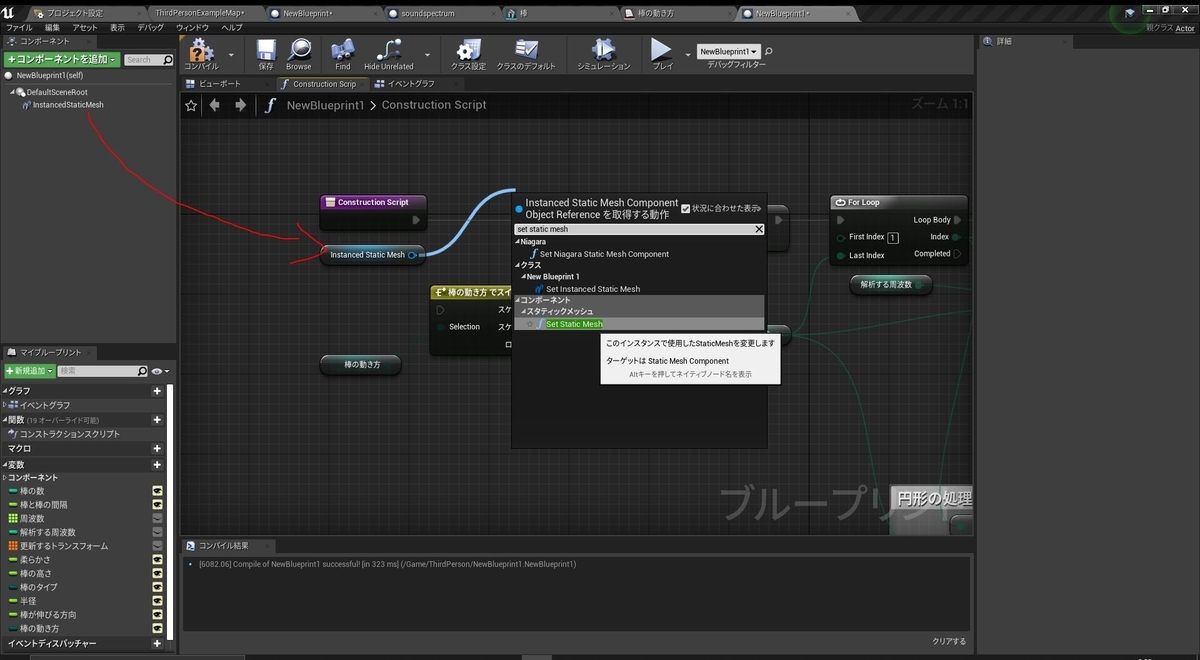Toggle the eye visibility for 棒のタイプ

[x=157, y=587]
